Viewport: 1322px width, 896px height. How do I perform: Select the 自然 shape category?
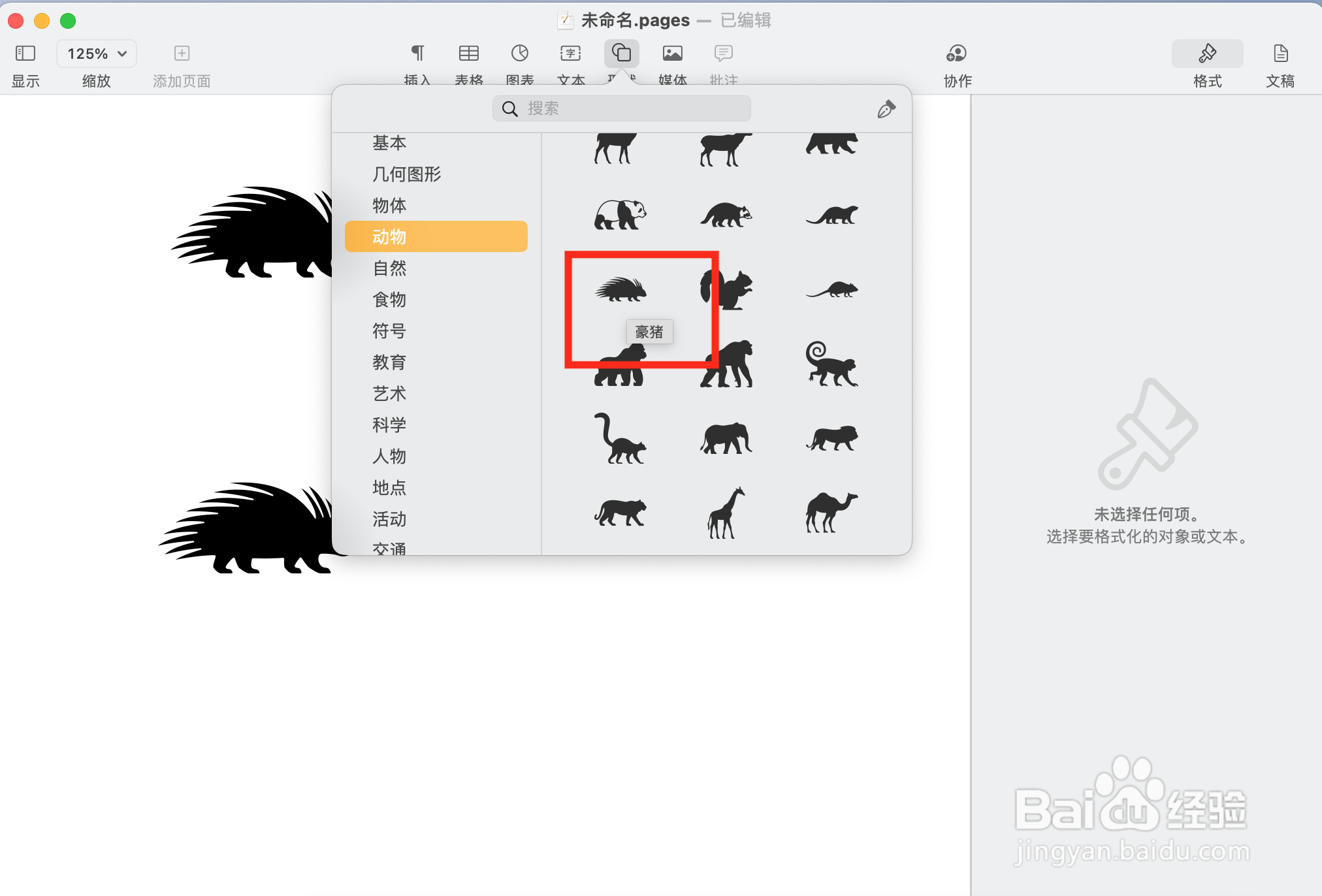[x=389, y=268]
